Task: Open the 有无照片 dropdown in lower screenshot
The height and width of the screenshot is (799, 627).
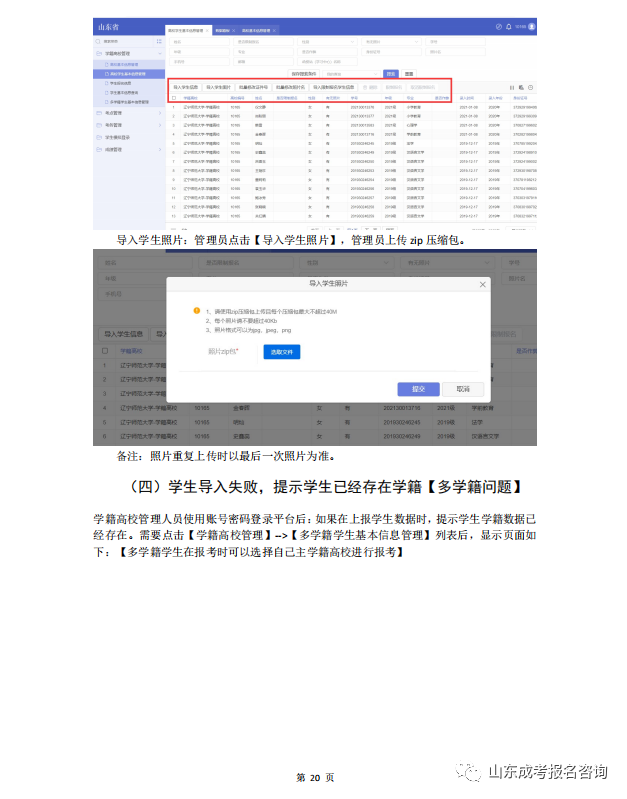Action: coord(448,263)
